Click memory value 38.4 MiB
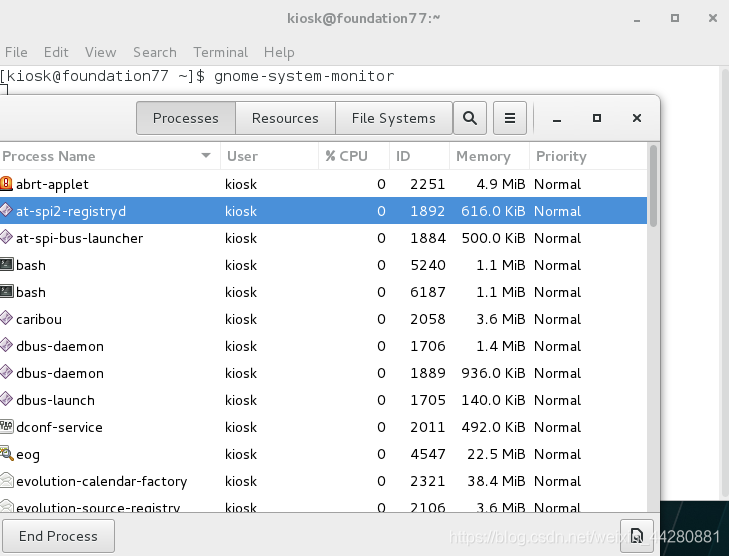Viewport: 729px width, 556px height. coord(496,481)
